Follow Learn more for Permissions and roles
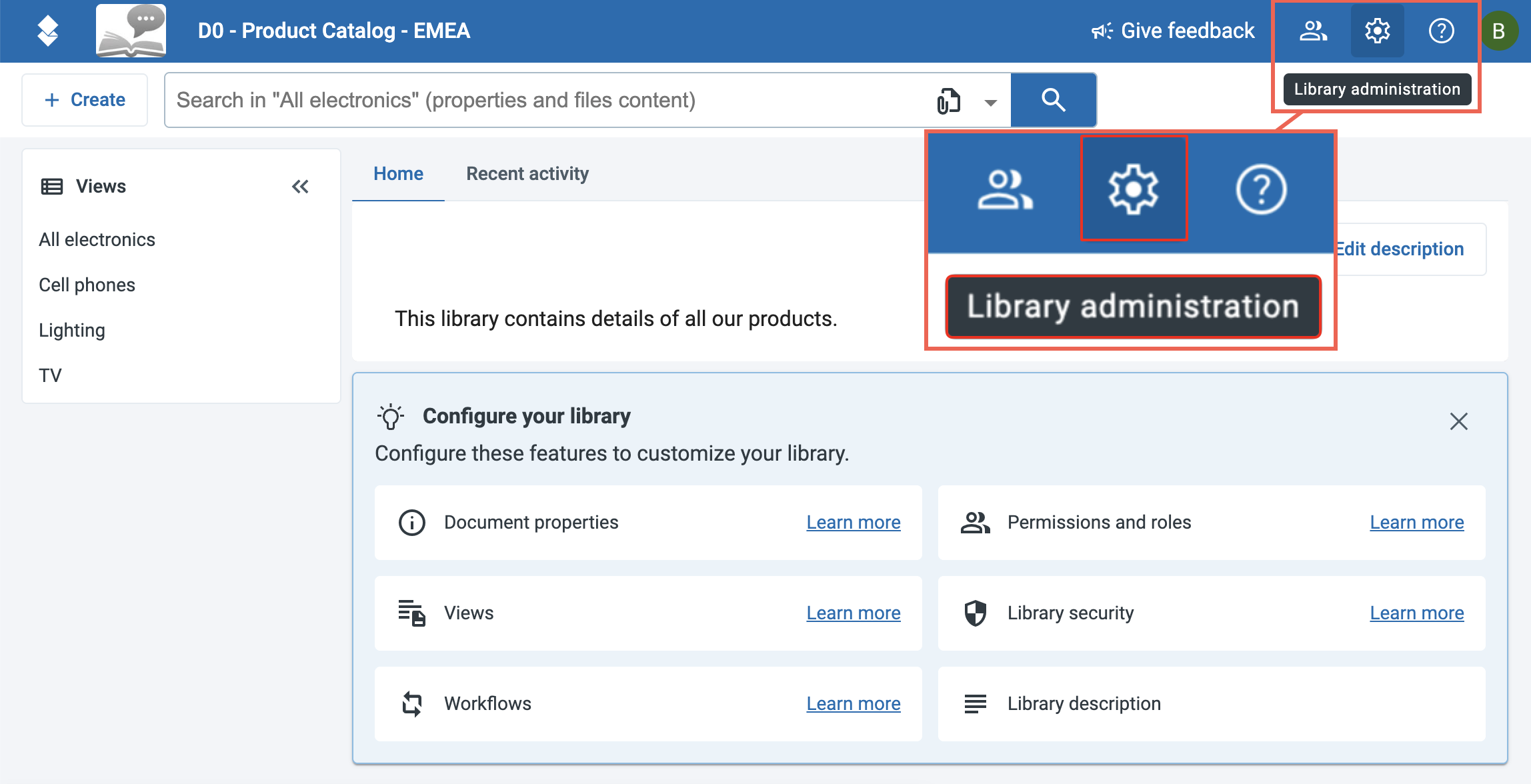 [x=1417, y=523]
